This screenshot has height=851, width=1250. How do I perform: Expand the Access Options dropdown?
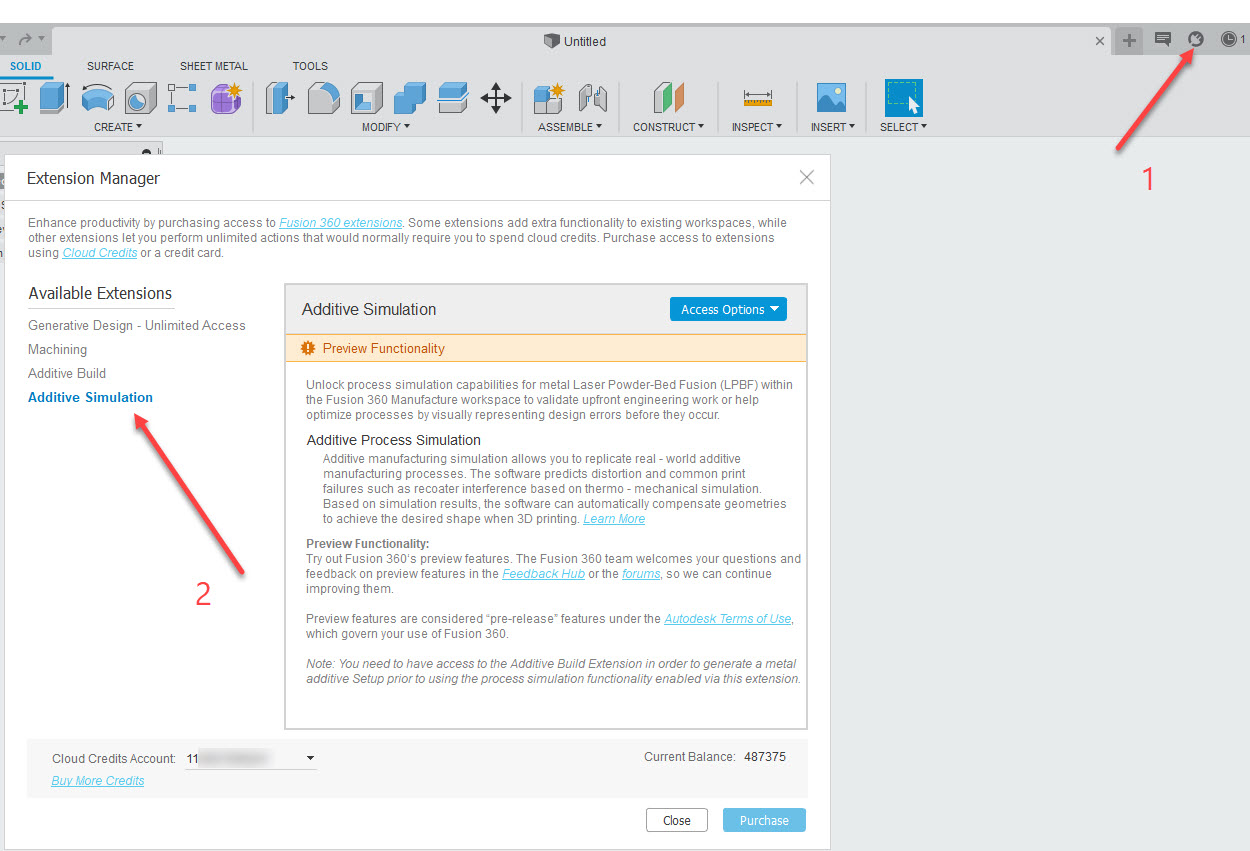[x=728, y=309]
